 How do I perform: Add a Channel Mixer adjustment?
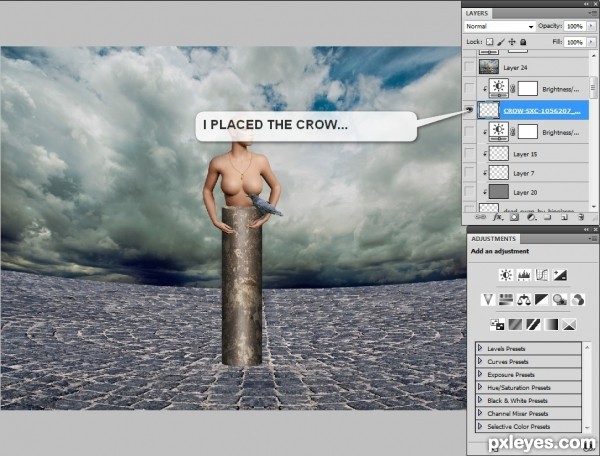pos(577,299)
